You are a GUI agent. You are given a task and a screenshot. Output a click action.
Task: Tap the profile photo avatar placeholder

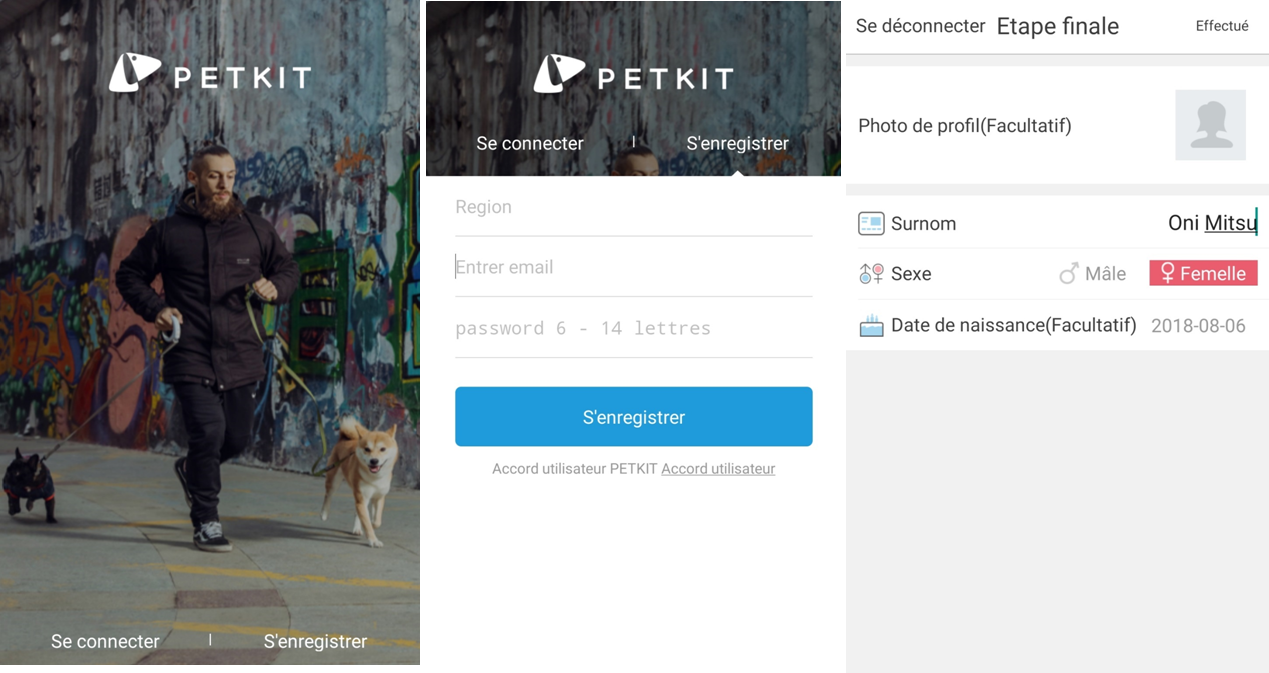click(1210, 125)
